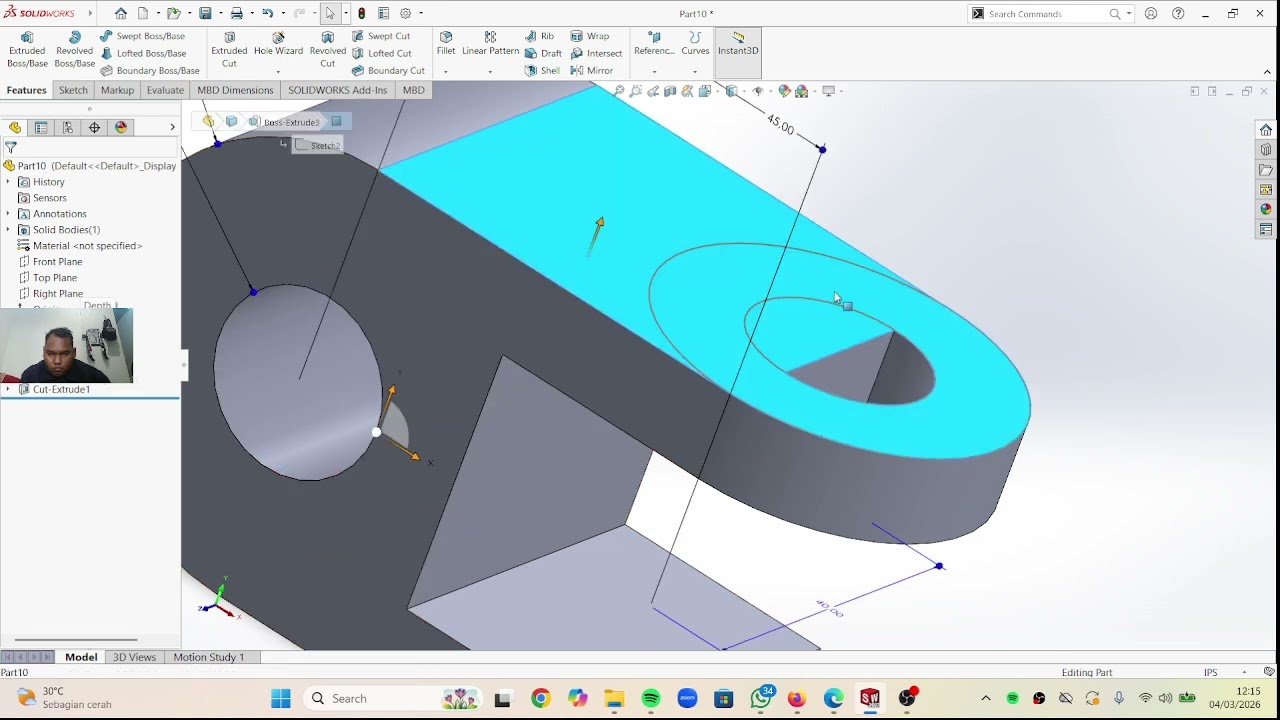1280x720 pixels.
Task: Pick the Wrap feature
Action: (x=590, y=36)
